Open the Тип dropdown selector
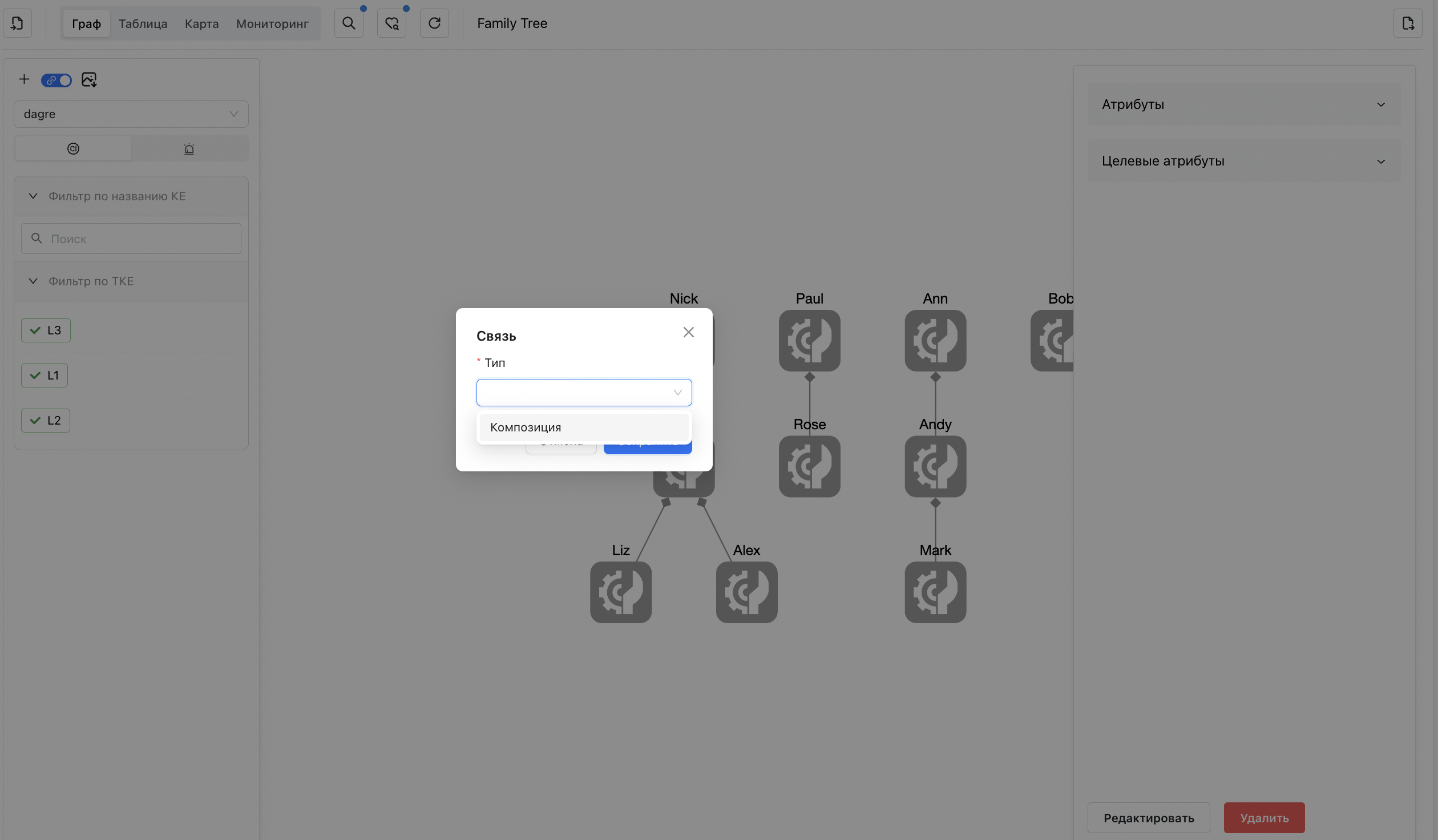 pyautogui.click(x=584, y=393)
